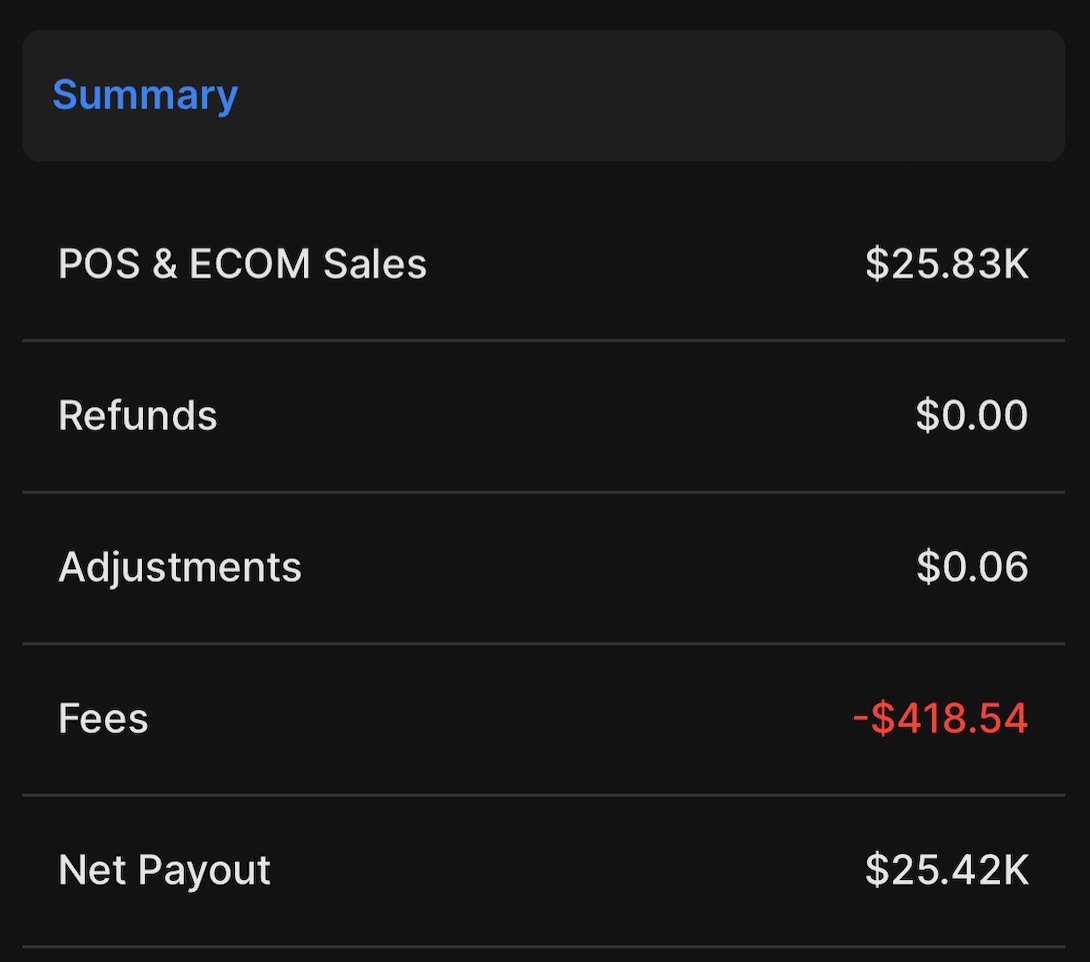Open the POS & ECOM Sales row
1090x962 pixels.
pyautogui.click(x=544, y=264)
